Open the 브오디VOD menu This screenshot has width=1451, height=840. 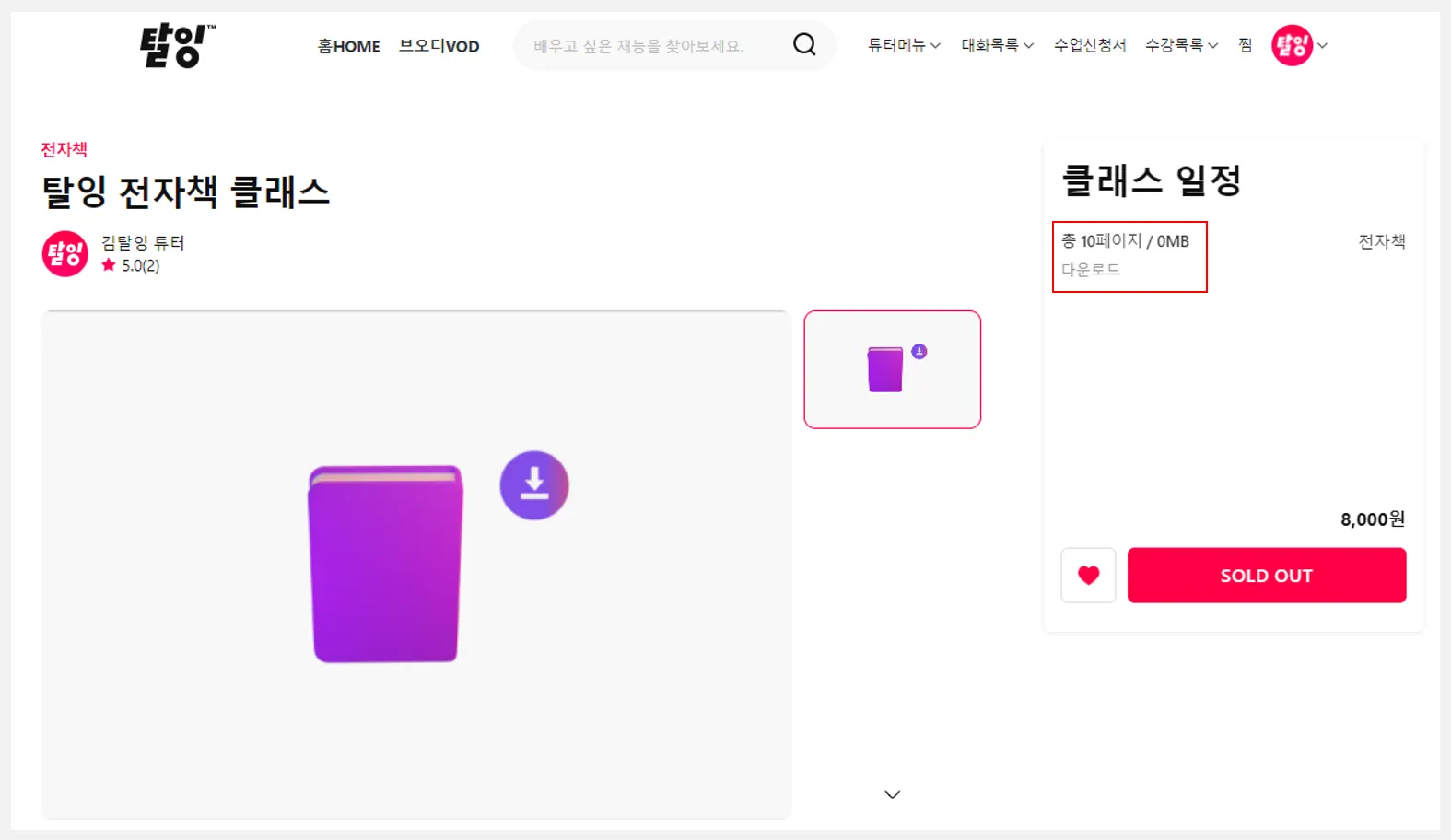[x=439, y=46]
